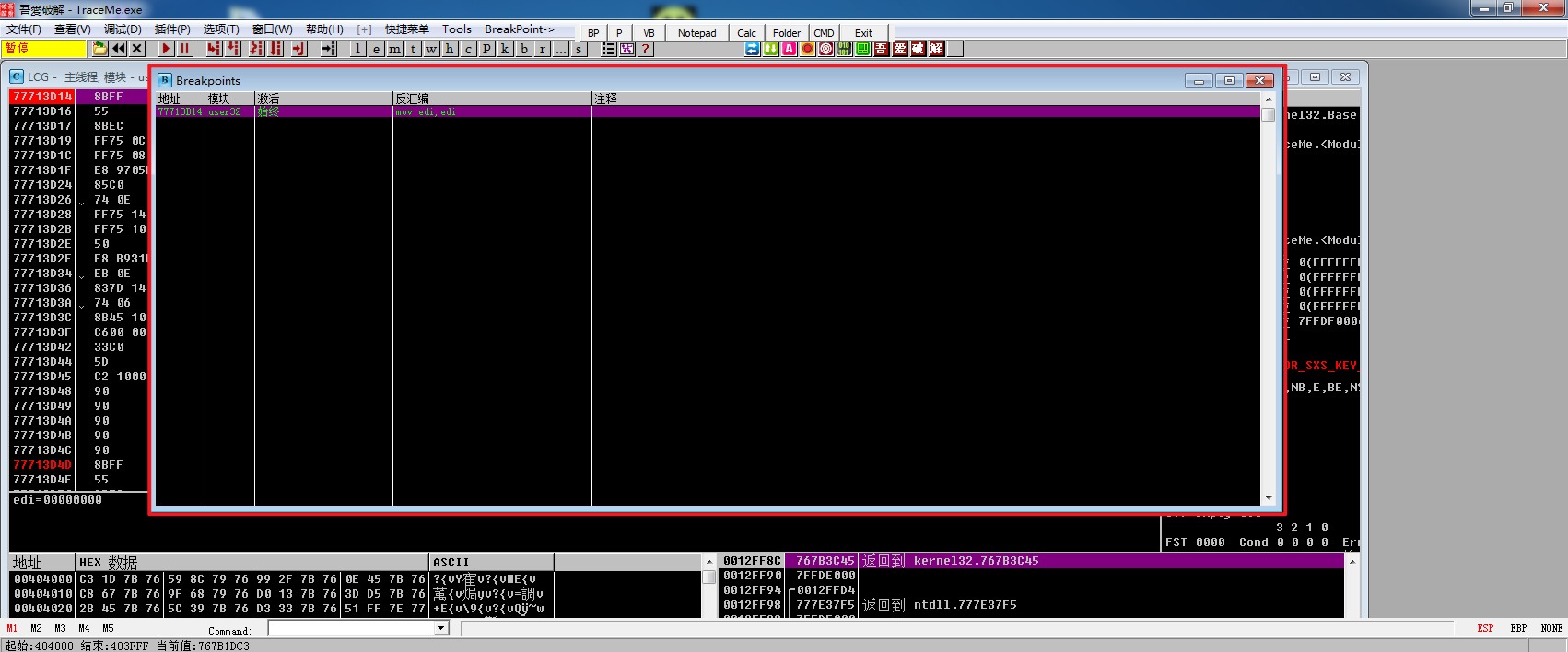The height and width of the screenshot is (652, 1568).
Task: Show Memory map with 'm' button
Action: [394, 49]
